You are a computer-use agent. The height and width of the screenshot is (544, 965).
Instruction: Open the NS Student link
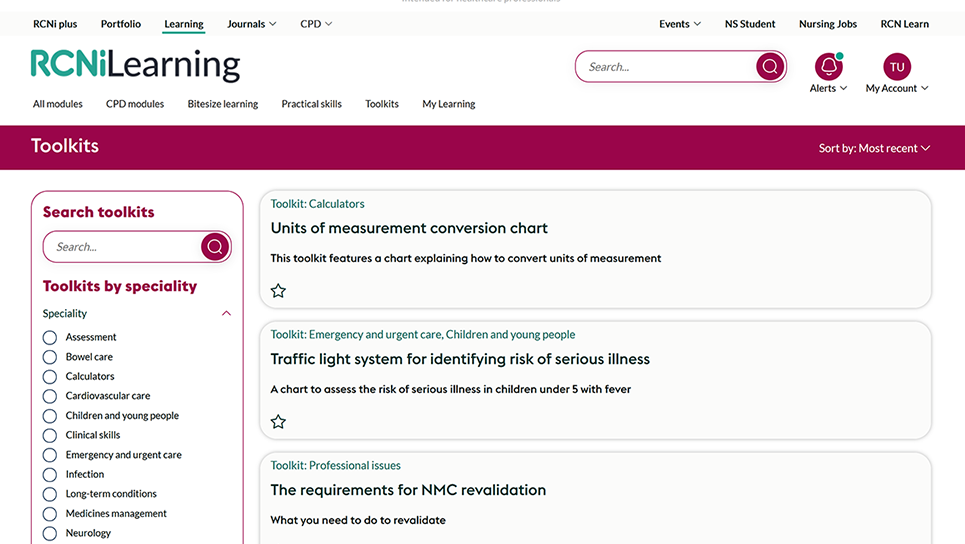[750, 24]
